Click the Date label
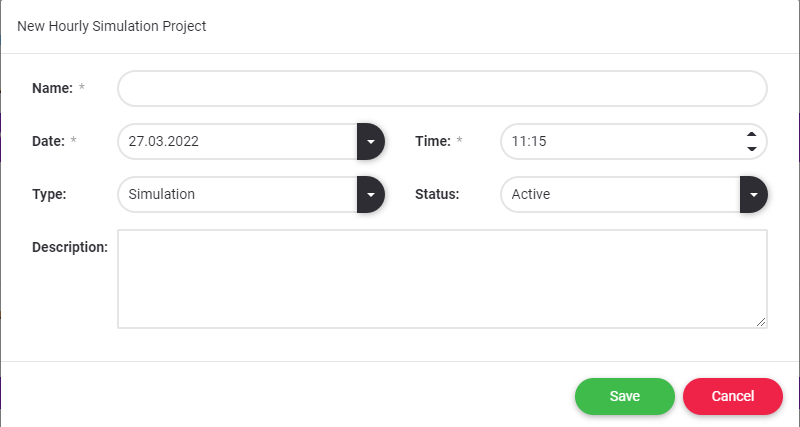 tap(48, 142)
